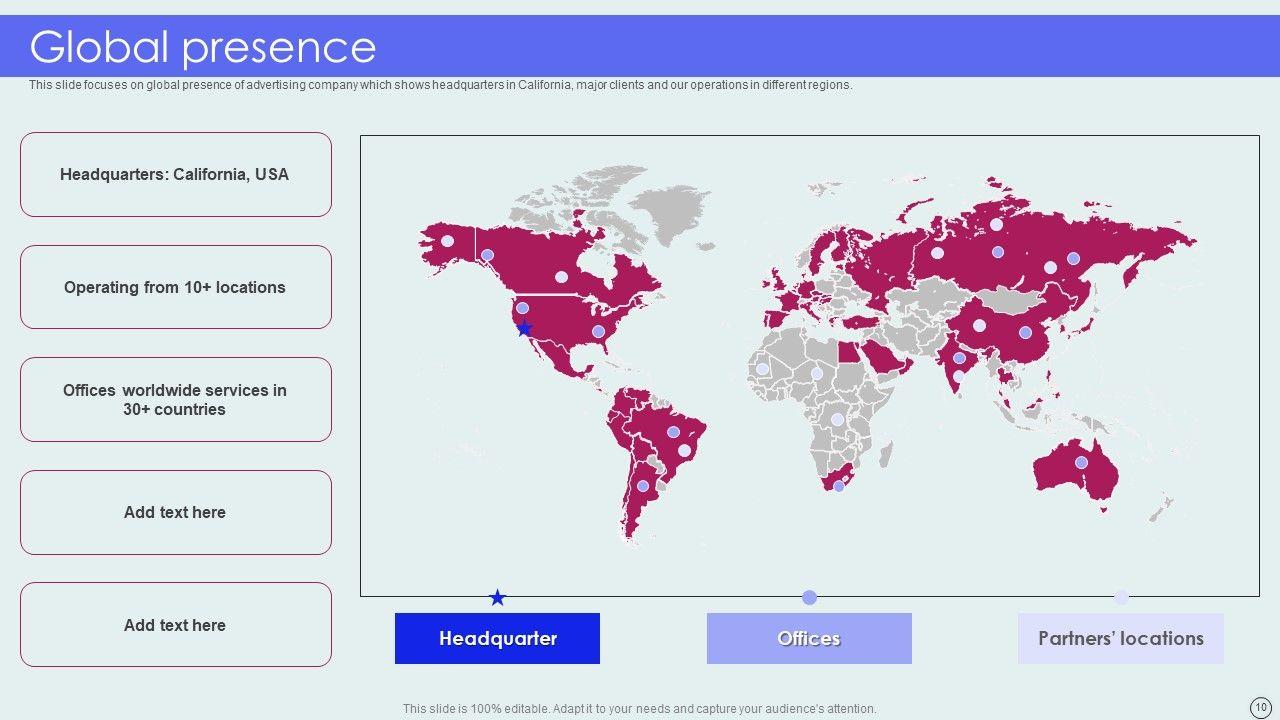
Task: Select the partner marker on Alaska
Action: point(447,241)
